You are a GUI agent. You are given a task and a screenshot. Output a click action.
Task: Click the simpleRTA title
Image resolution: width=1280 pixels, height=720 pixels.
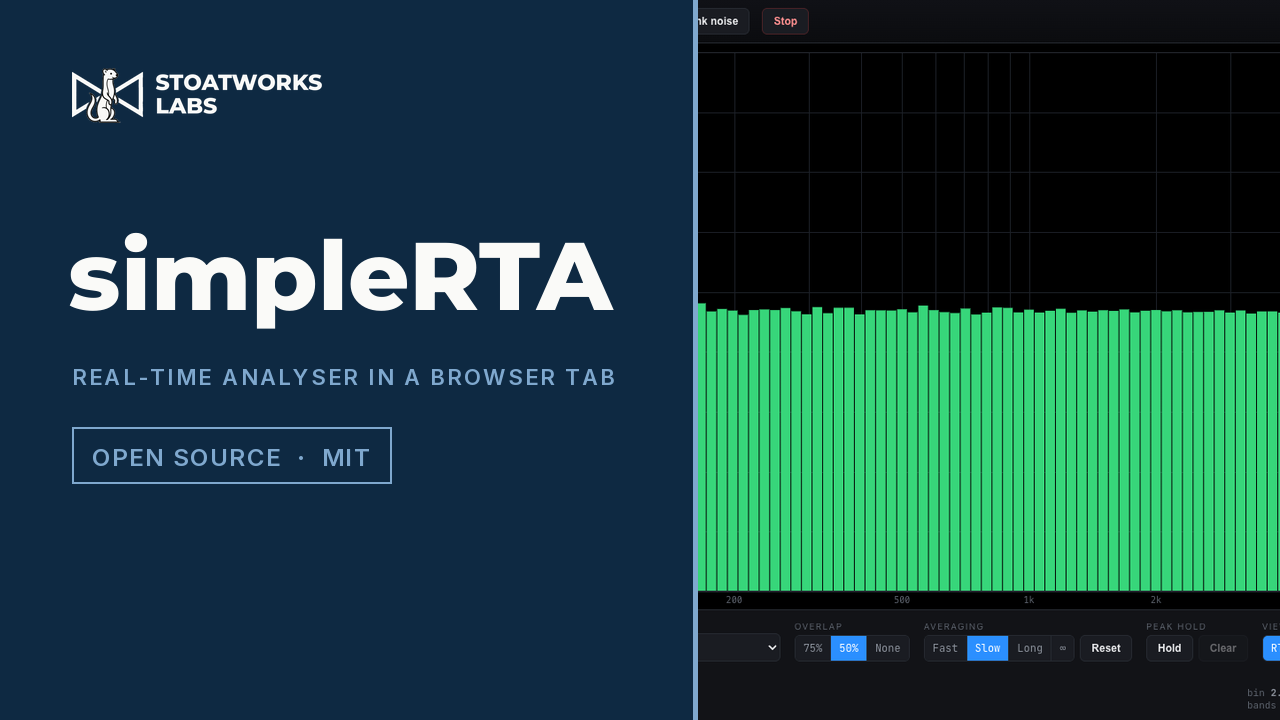coord(341,280)
